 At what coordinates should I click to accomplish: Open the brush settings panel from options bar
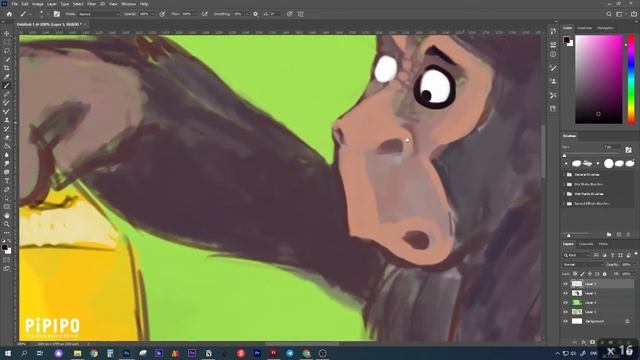57,14
